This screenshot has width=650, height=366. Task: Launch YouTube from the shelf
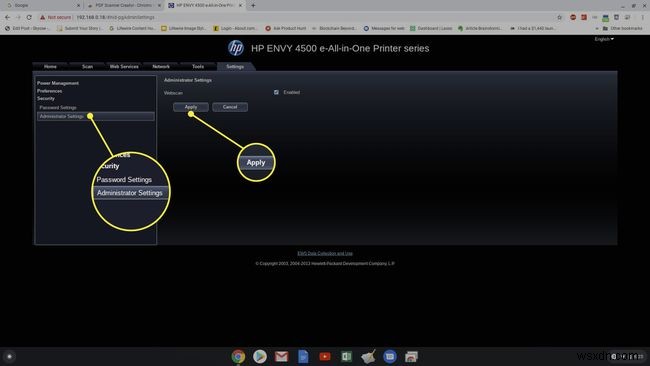point(325,356)
